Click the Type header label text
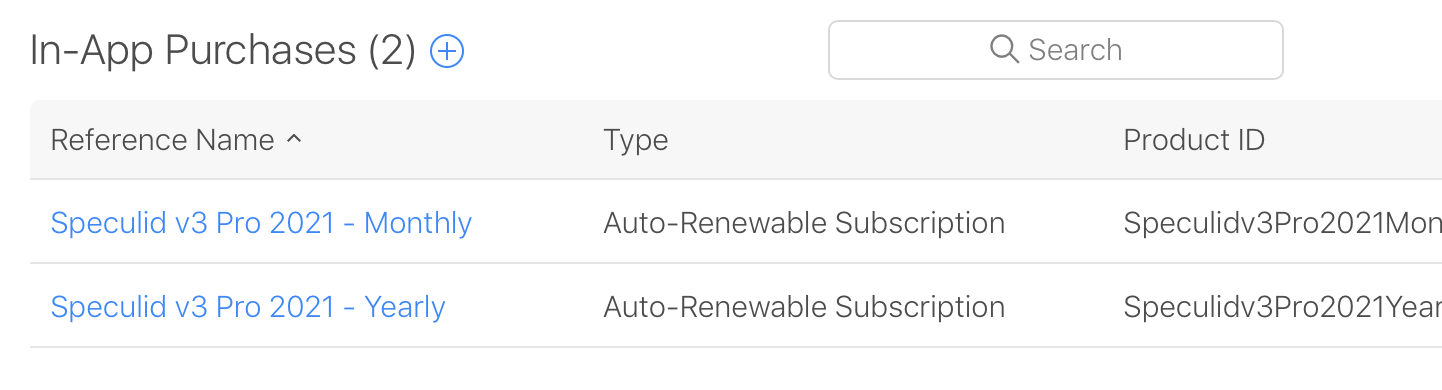 click(x=636, y=140)
